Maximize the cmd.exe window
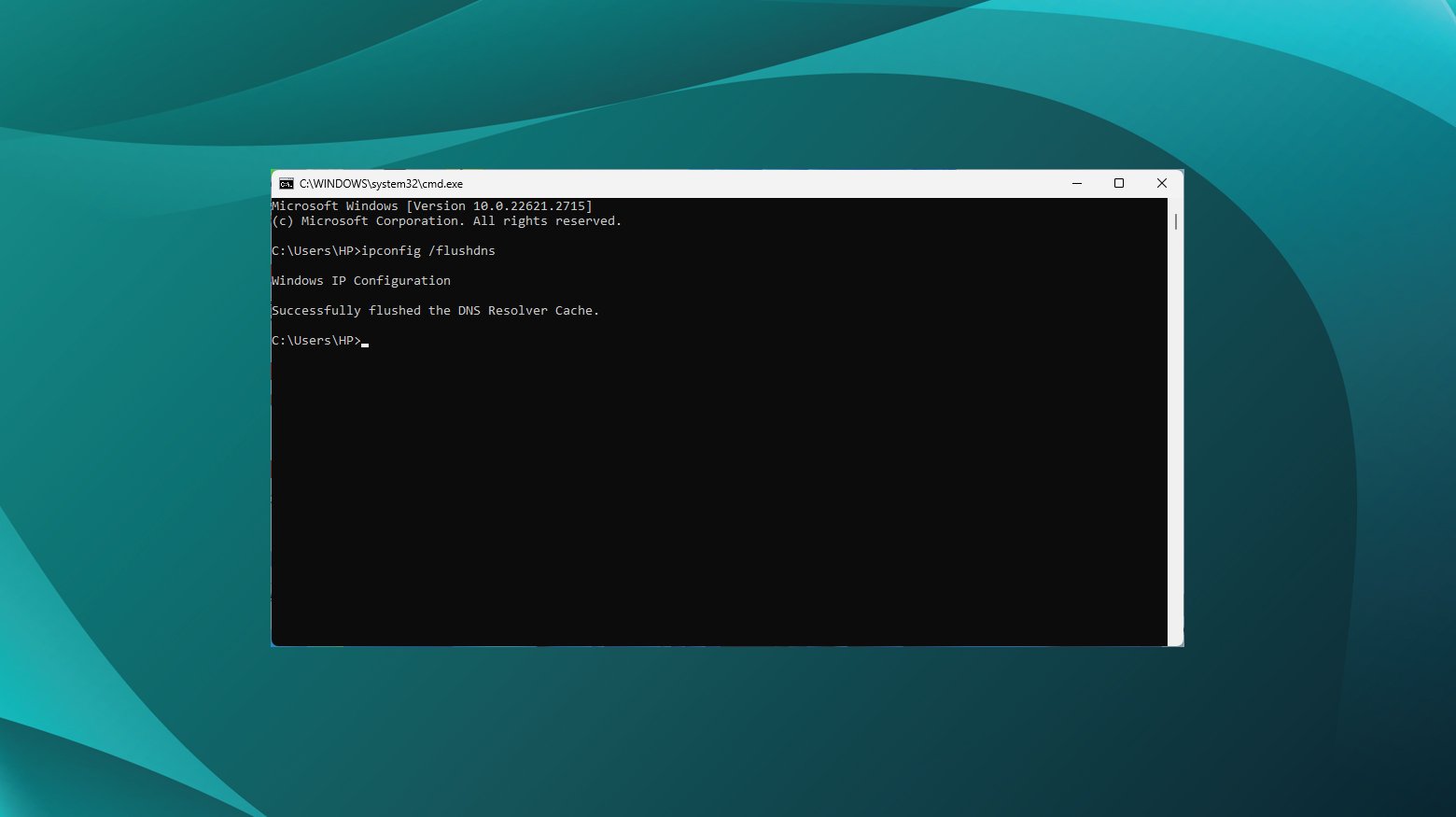The image size is (1456, 817). click(1119, 184)
